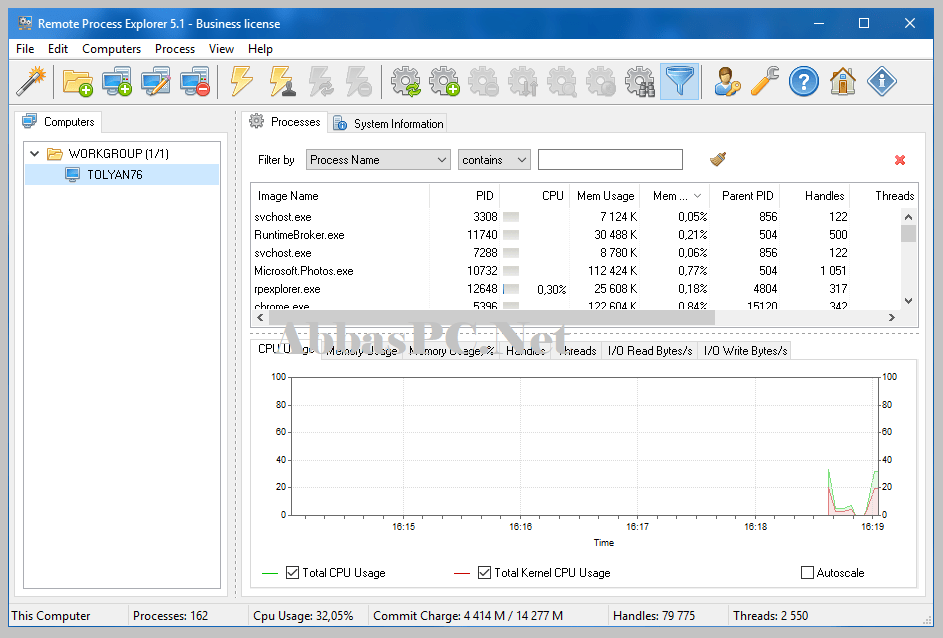Uncheck Total Kernel CPU Usage checkbox
This screenshot has height=638, width=943.
tap(484, 572)
